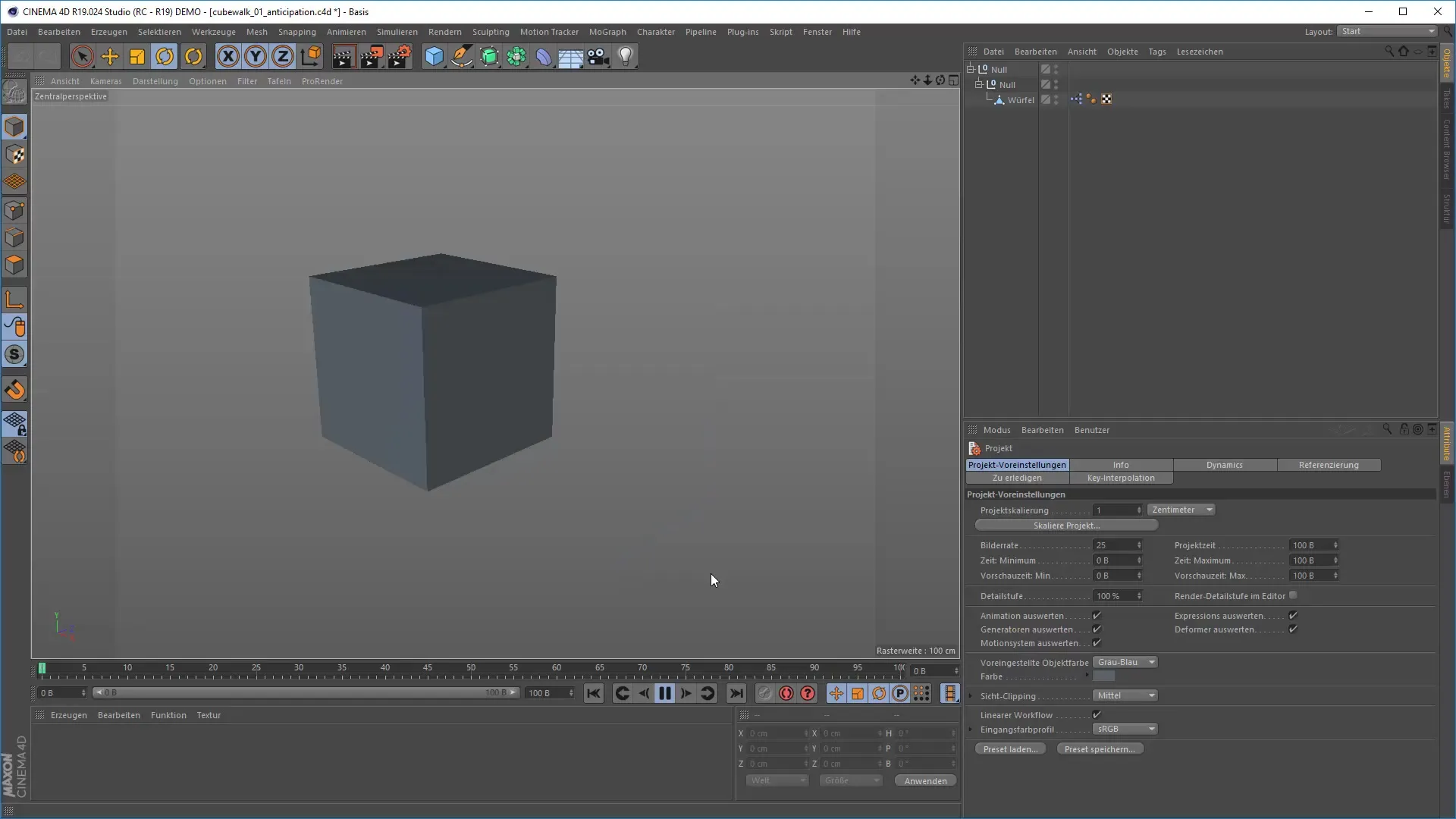The height and width of the screenshot is (819, 1456).
Task: Click the Anwenden button
Action: click(x=925, y=781)
